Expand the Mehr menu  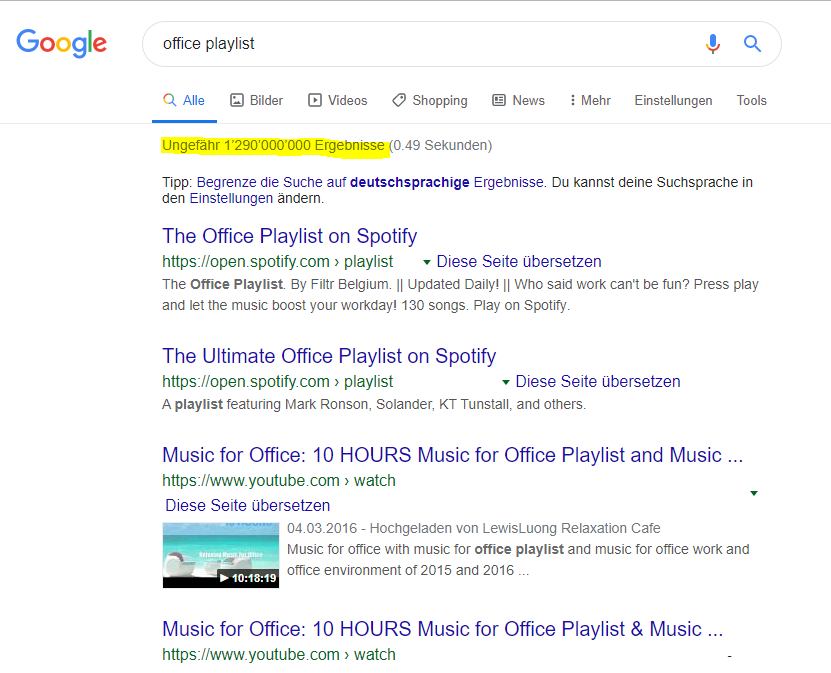click(590, 100)
